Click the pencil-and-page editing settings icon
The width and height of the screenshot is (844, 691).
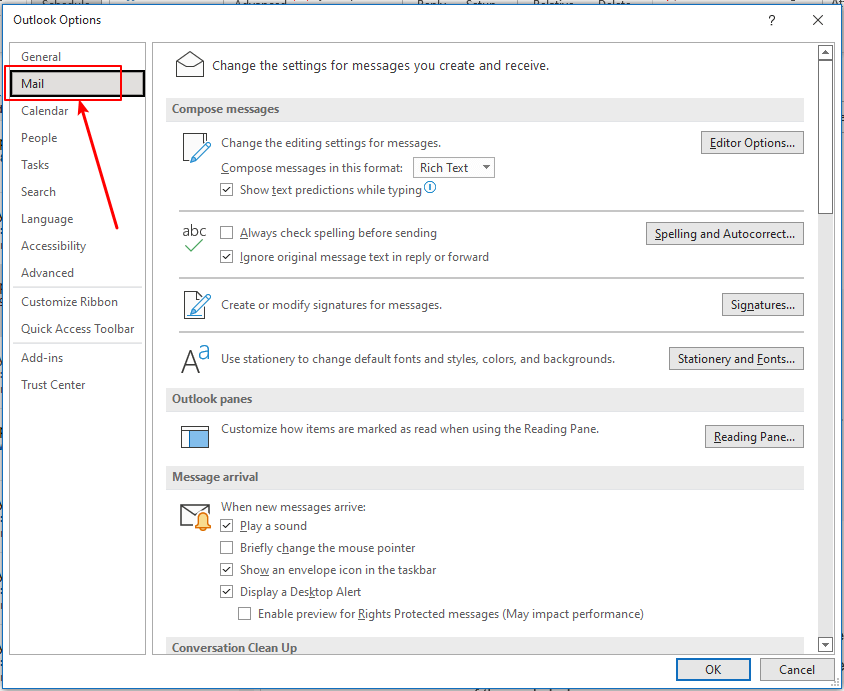(x=196, y=148)
